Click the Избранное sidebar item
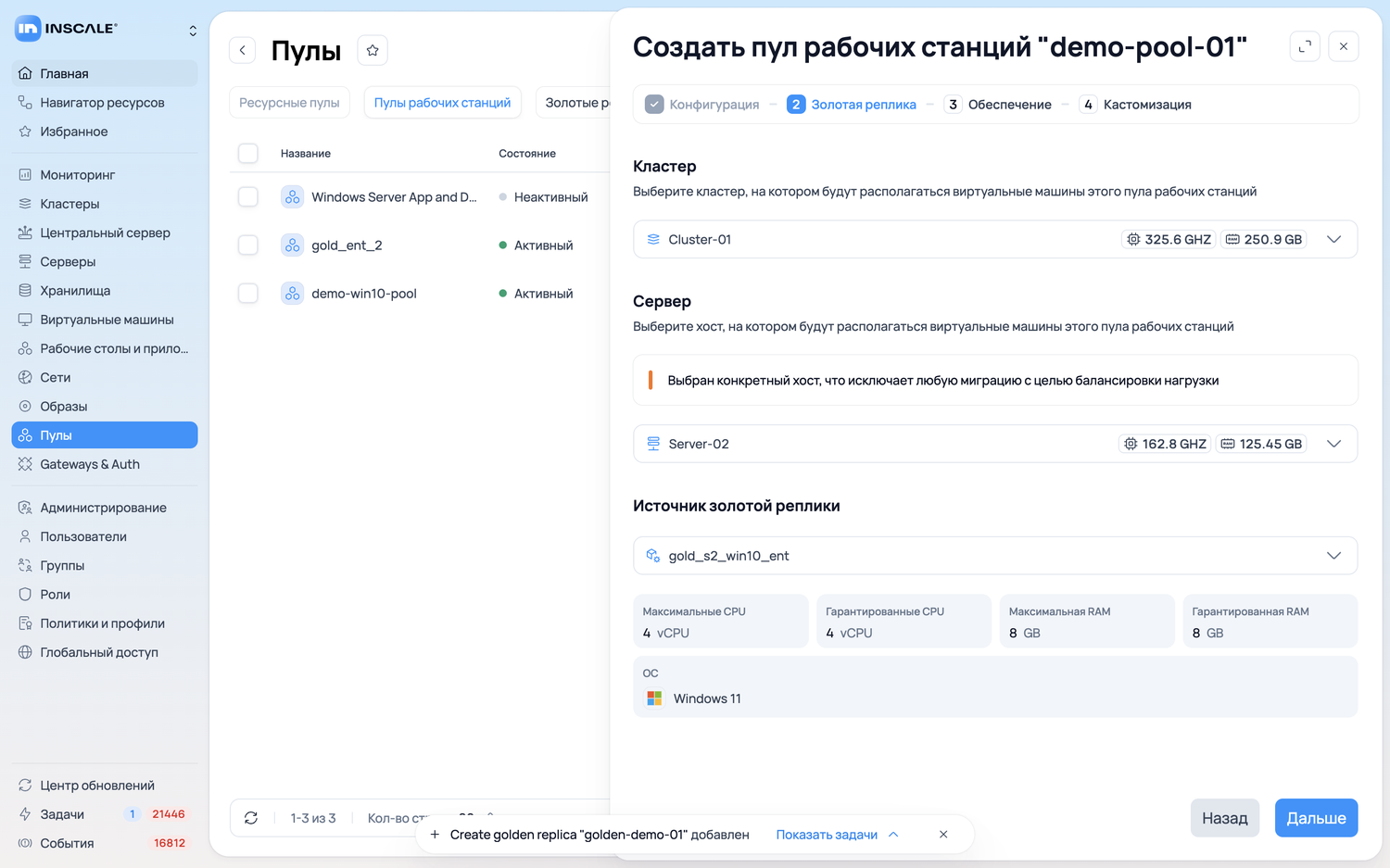The image size is (1390, 868). tap(105, 132)
